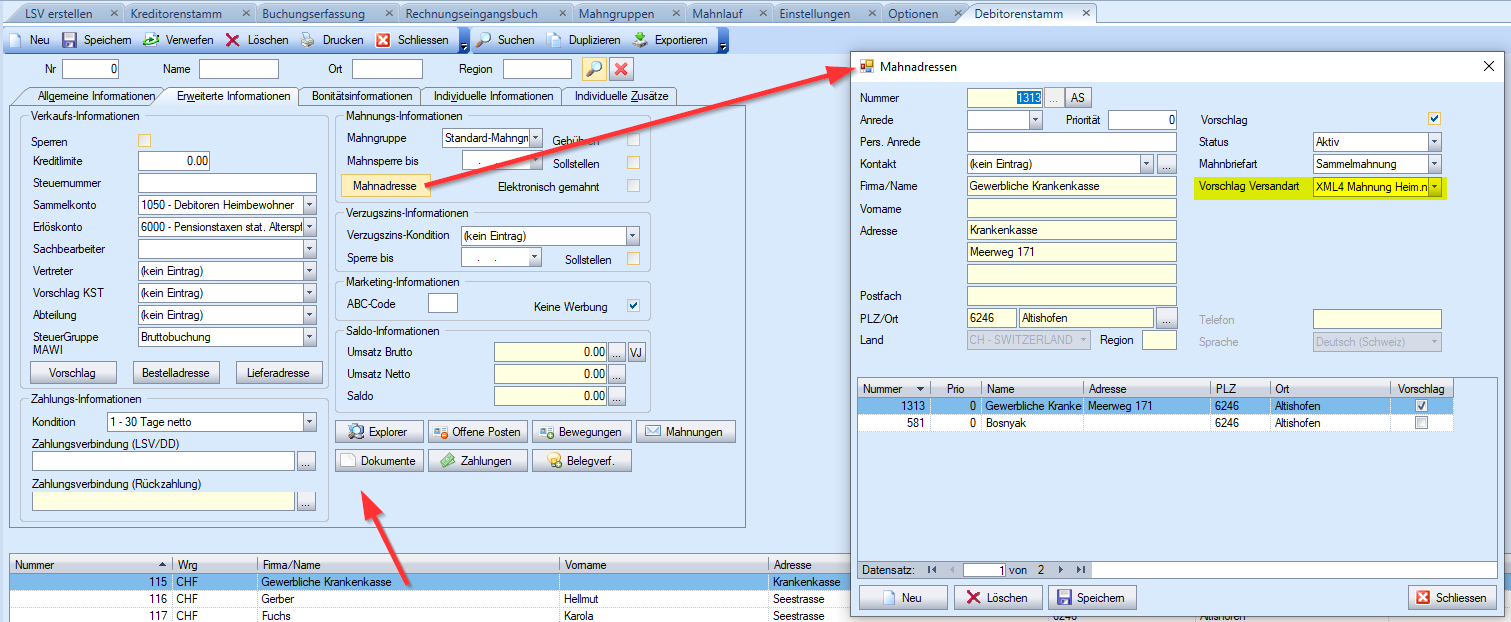Open the Kondition dropdown
The height and width of the screenshot is (622, 1511).
(309, 422)
